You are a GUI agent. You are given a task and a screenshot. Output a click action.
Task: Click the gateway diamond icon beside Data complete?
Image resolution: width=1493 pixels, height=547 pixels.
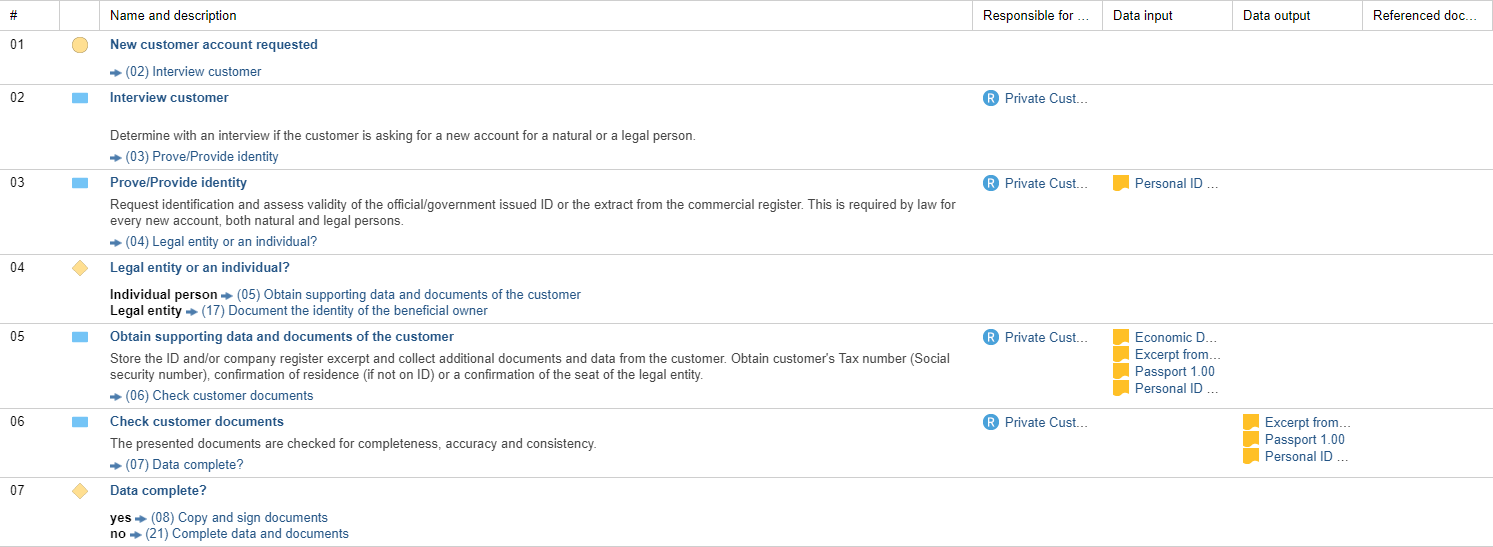click(x=80, y=491)
